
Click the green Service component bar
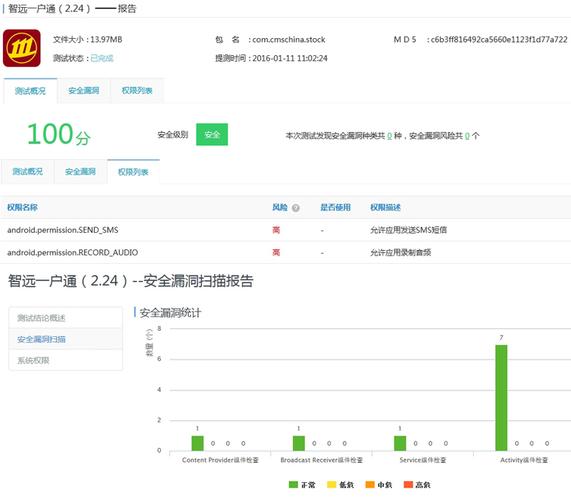coord(400,443)
